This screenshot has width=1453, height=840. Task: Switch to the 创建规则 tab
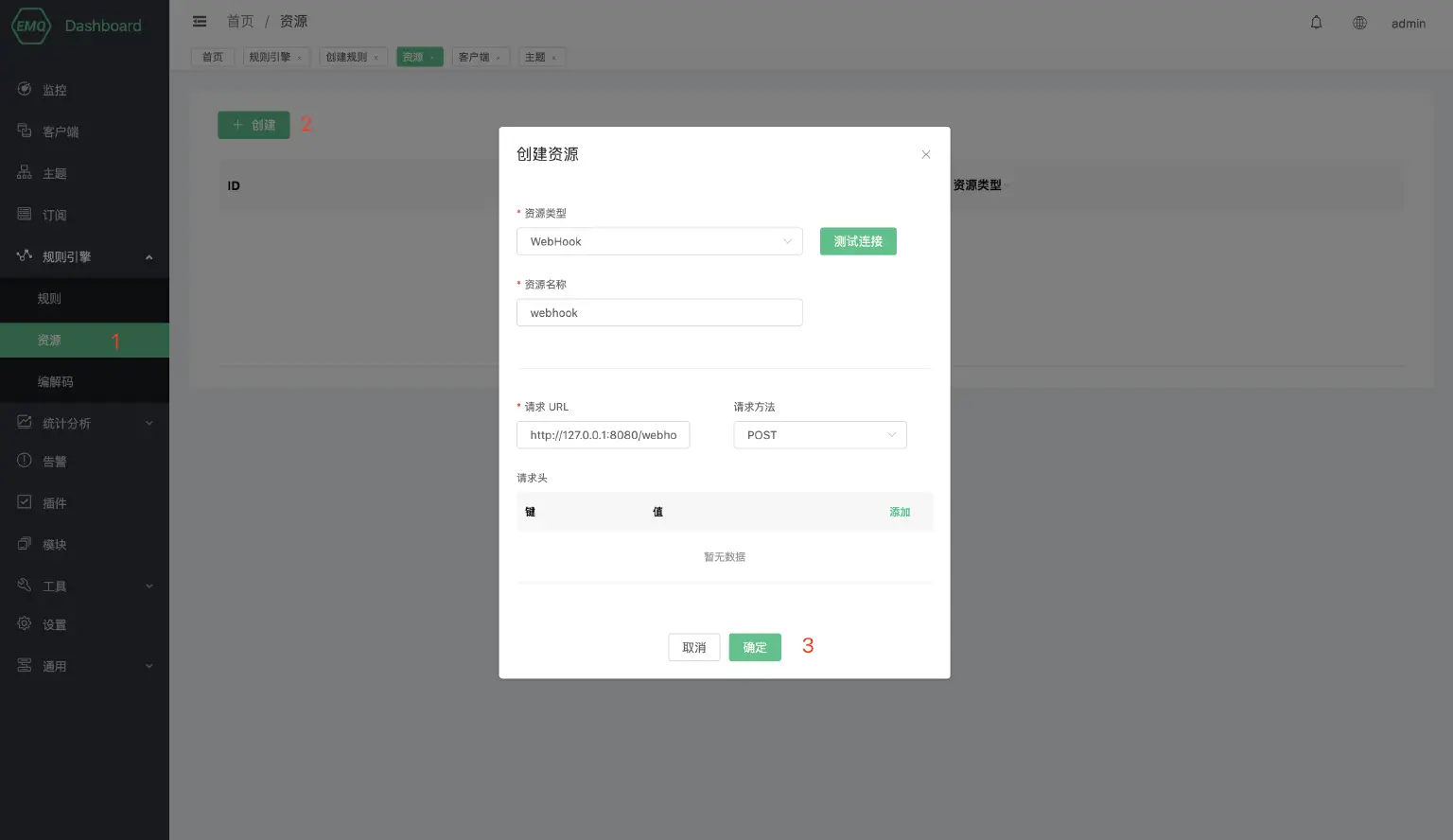click(x=346, y=57)
